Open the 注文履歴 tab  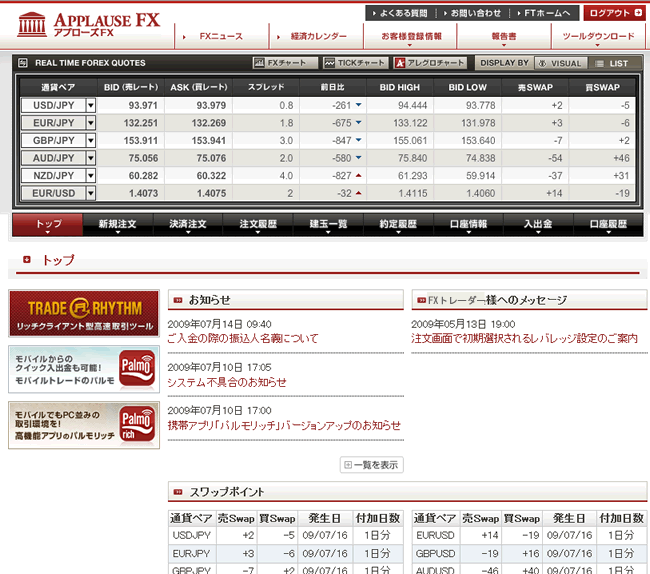click(258, 225)
